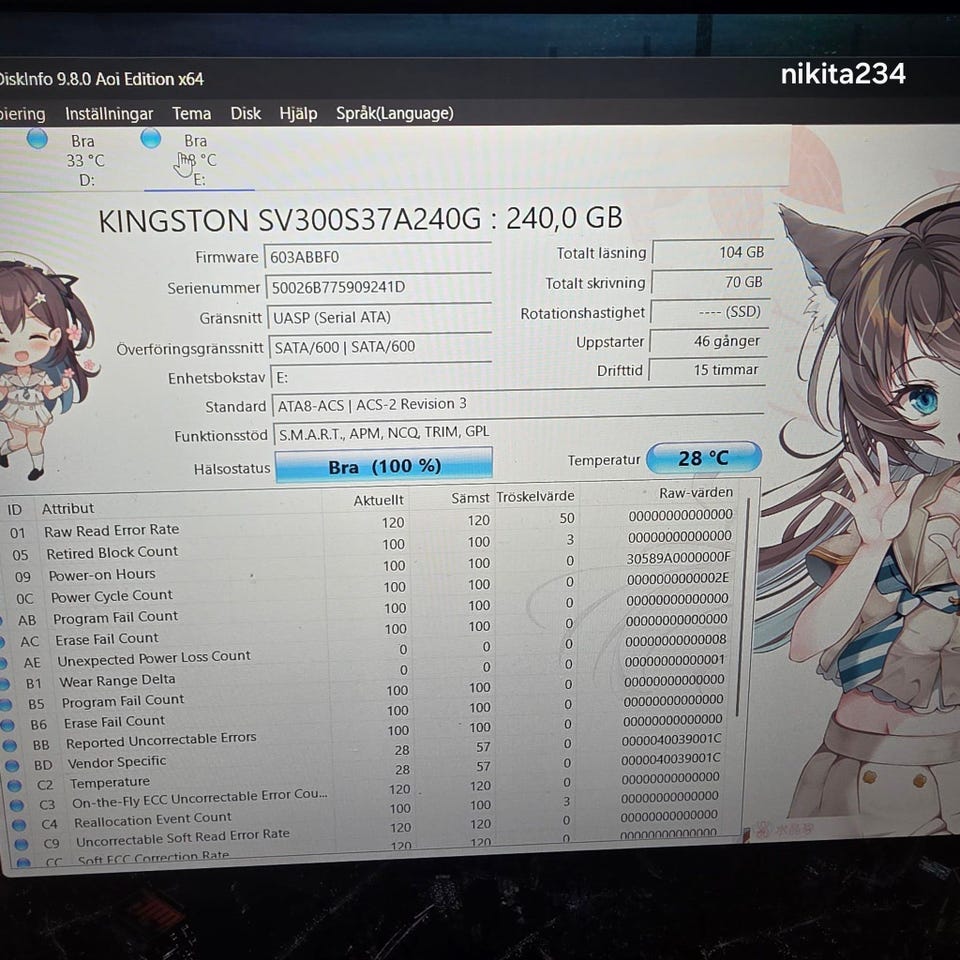Select the E: drive status icon

click(x=151, y=138)
